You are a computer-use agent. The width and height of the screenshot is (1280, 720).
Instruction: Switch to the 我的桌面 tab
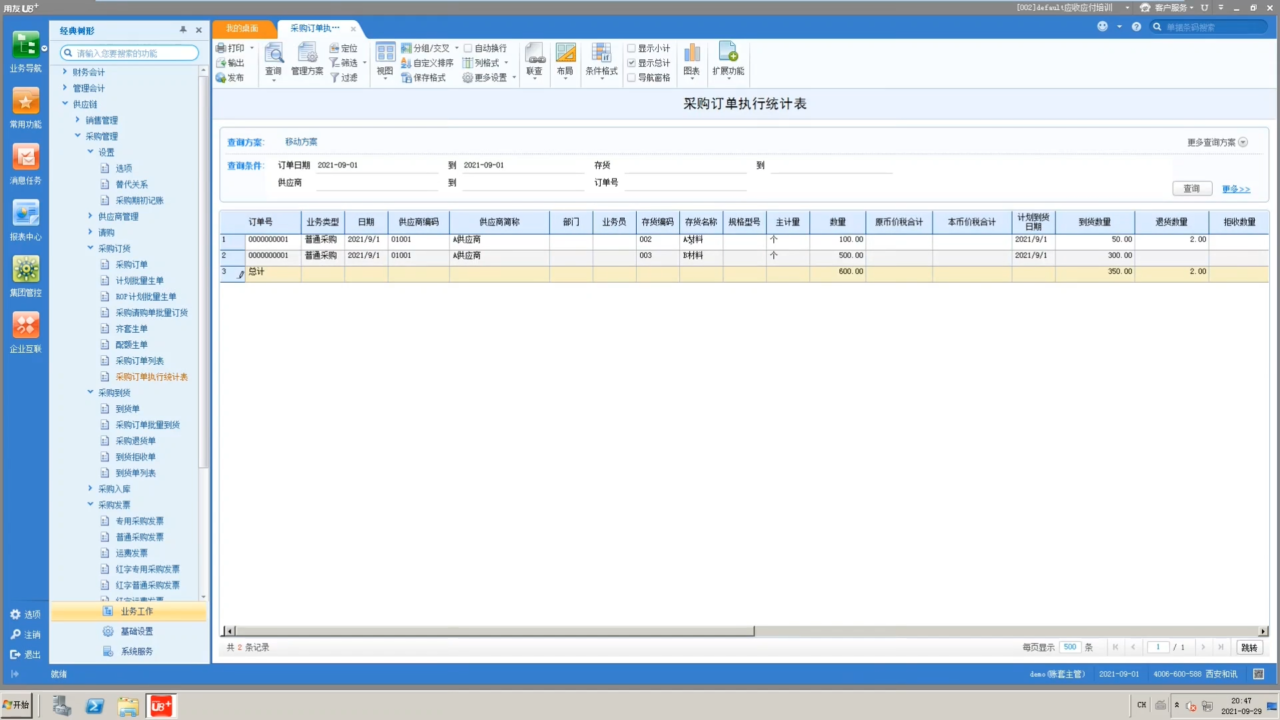[x=242, y=28]
